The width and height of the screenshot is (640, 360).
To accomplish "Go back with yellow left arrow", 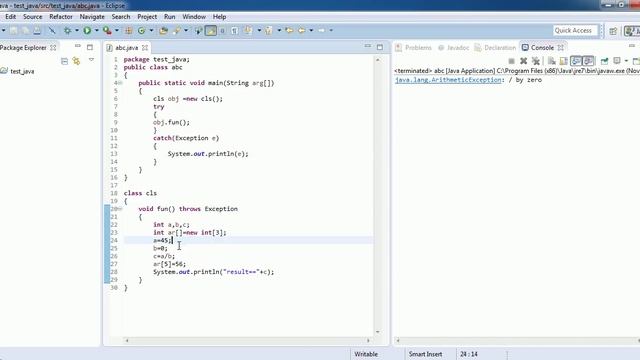I will (x=302, y=30).
